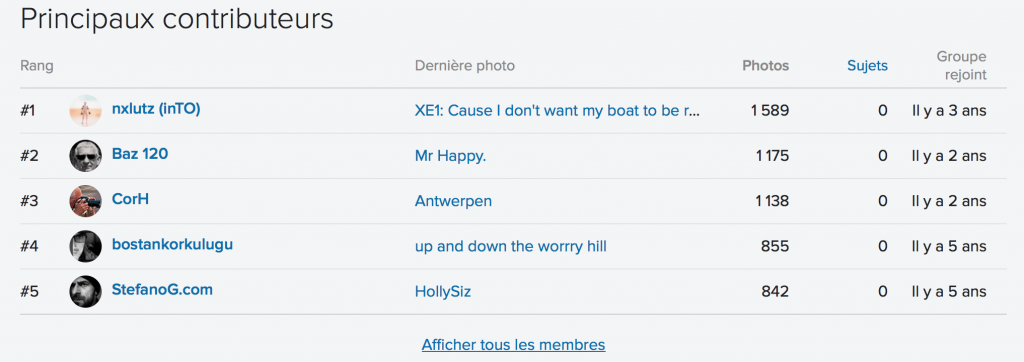This screenshot has height=362, width=1024.
Task: Click Baz 120's profile avatar
Action: tap(86, 156)
